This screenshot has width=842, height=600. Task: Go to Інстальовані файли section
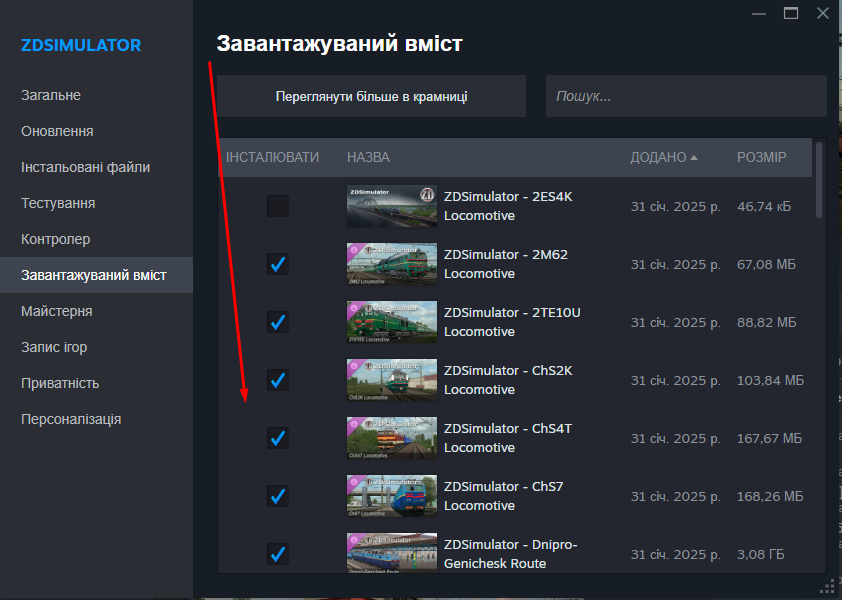click(85, 167)
